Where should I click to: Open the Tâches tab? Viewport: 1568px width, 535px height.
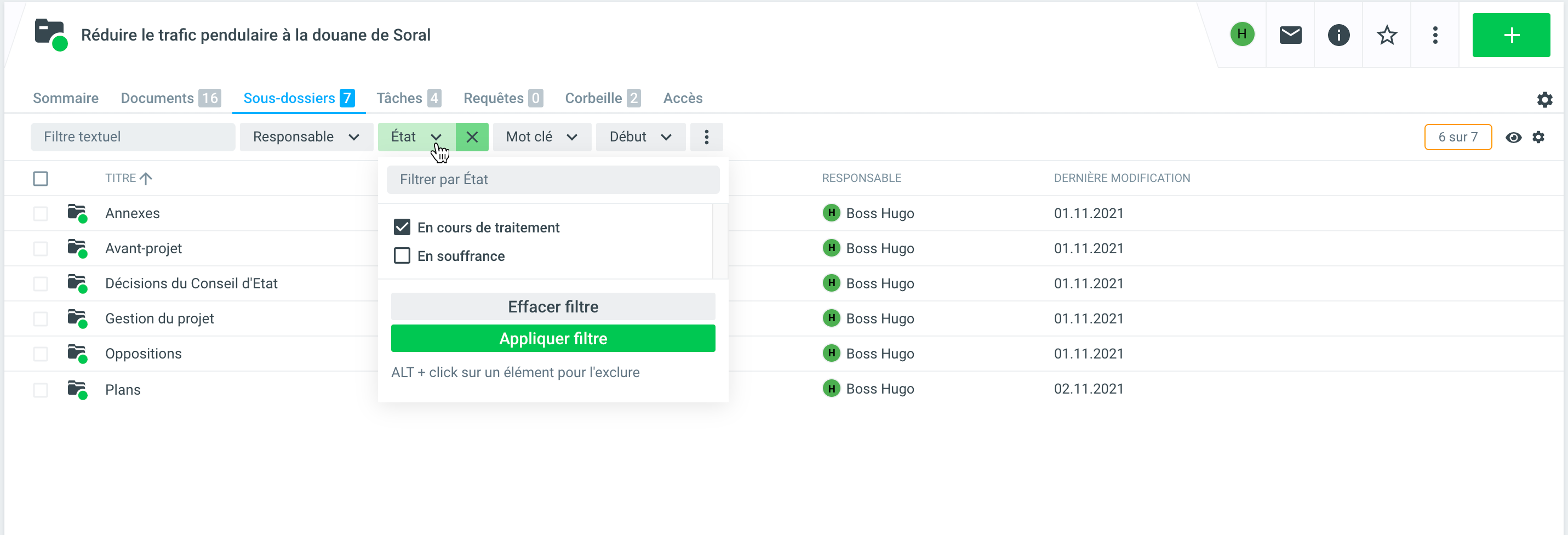point(408,98)
